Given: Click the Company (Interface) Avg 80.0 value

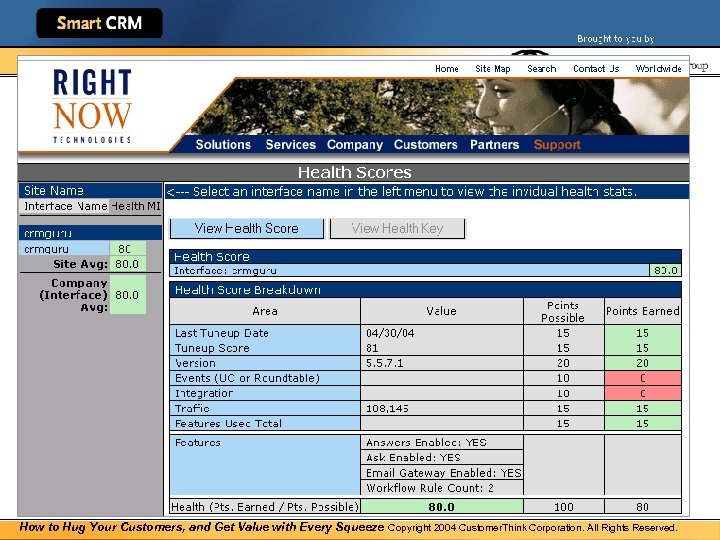Looking at the screenshot, I should 127,295.
